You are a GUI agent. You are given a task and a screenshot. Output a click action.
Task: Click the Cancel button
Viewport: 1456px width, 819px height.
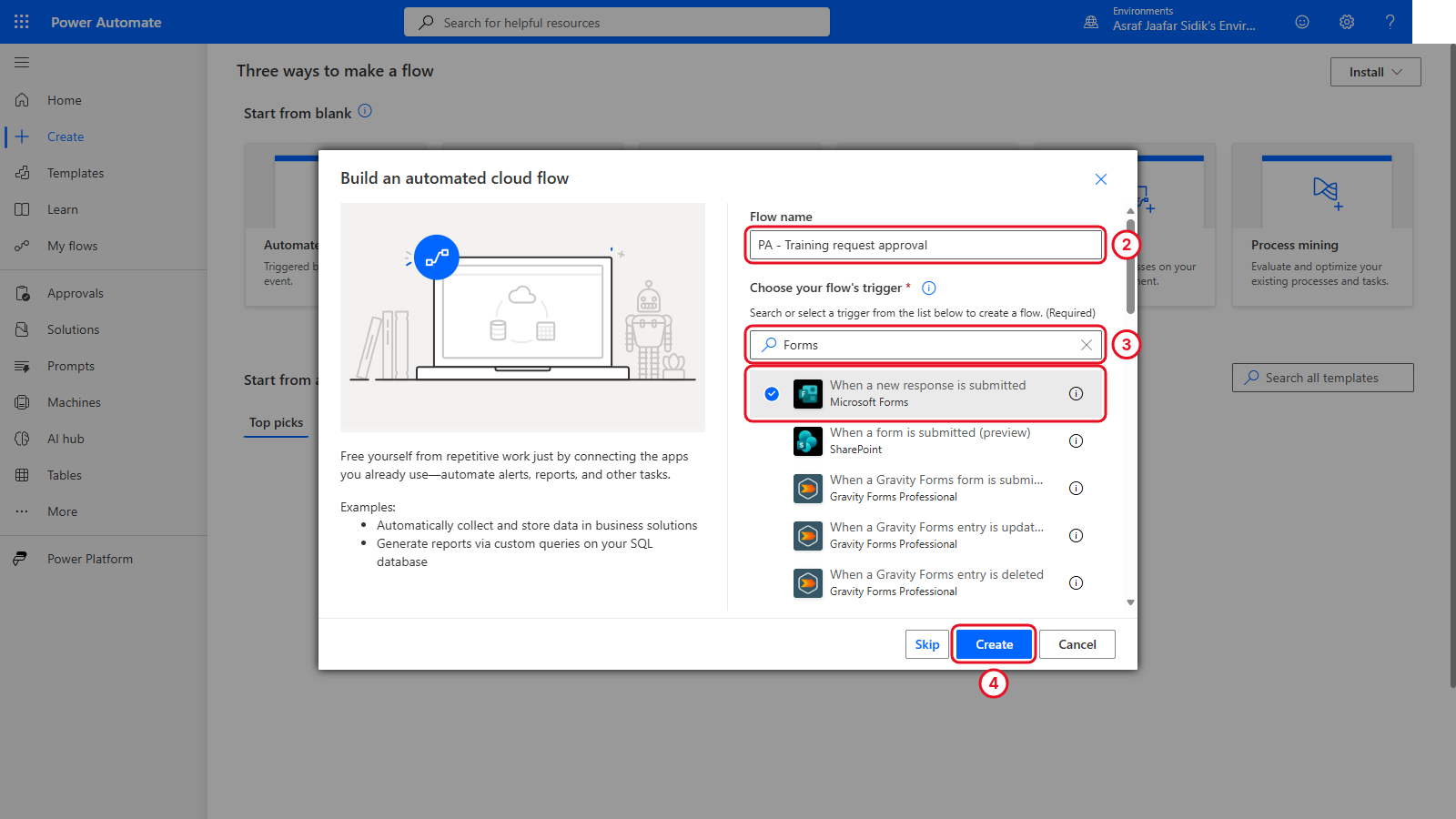[x=1077, y=644]
